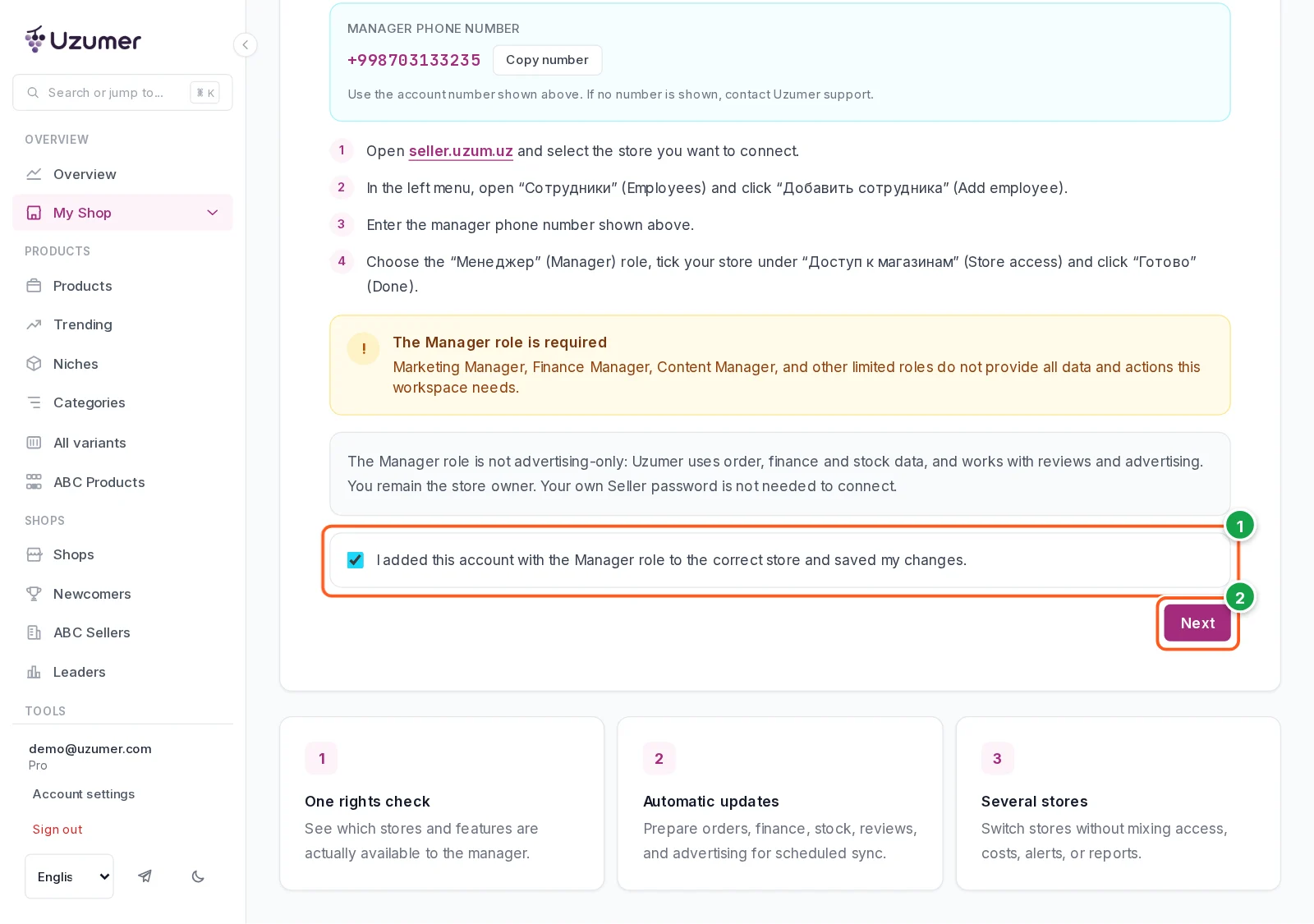Click the Niches cube icon
1314x924 pixels.
coord(34,364)
